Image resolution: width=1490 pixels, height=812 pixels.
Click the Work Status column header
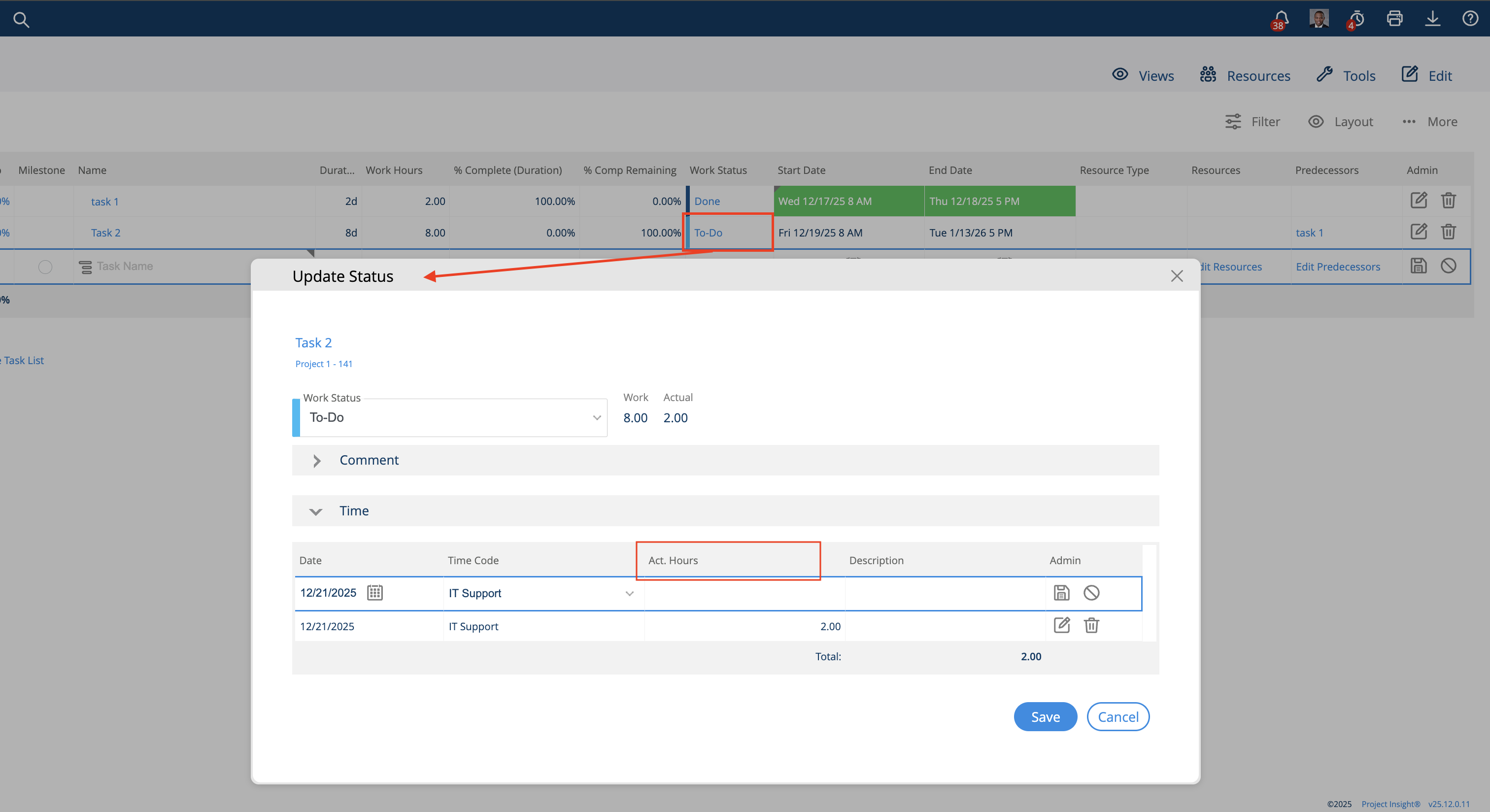coord(718,170)
